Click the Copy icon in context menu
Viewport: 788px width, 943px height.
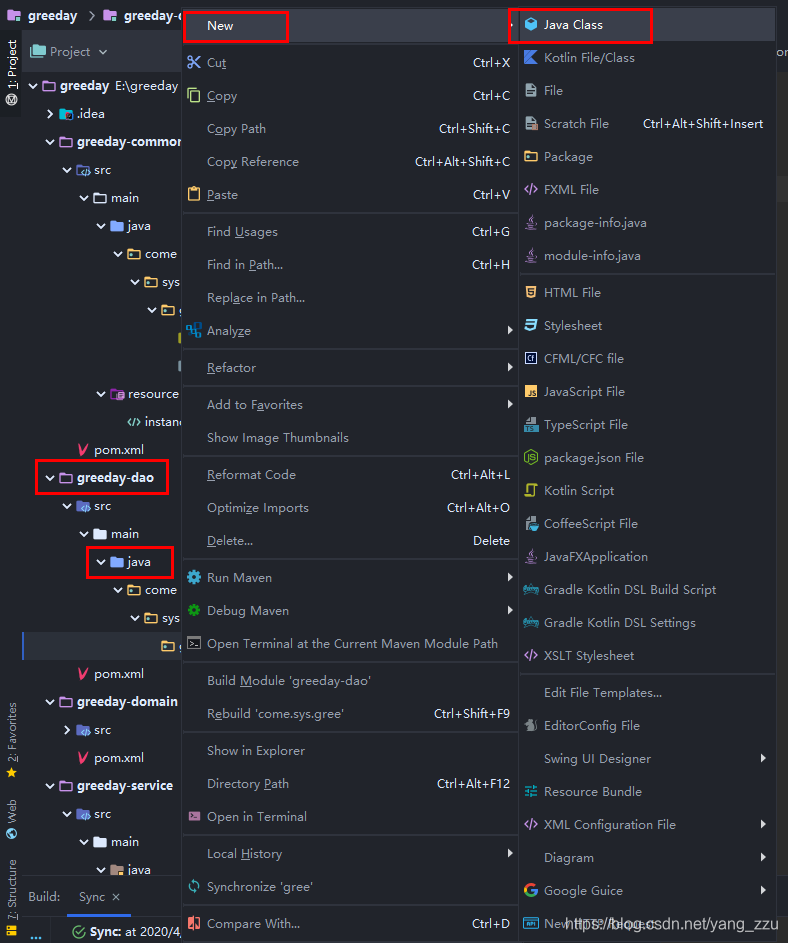(x=194, y=96)
